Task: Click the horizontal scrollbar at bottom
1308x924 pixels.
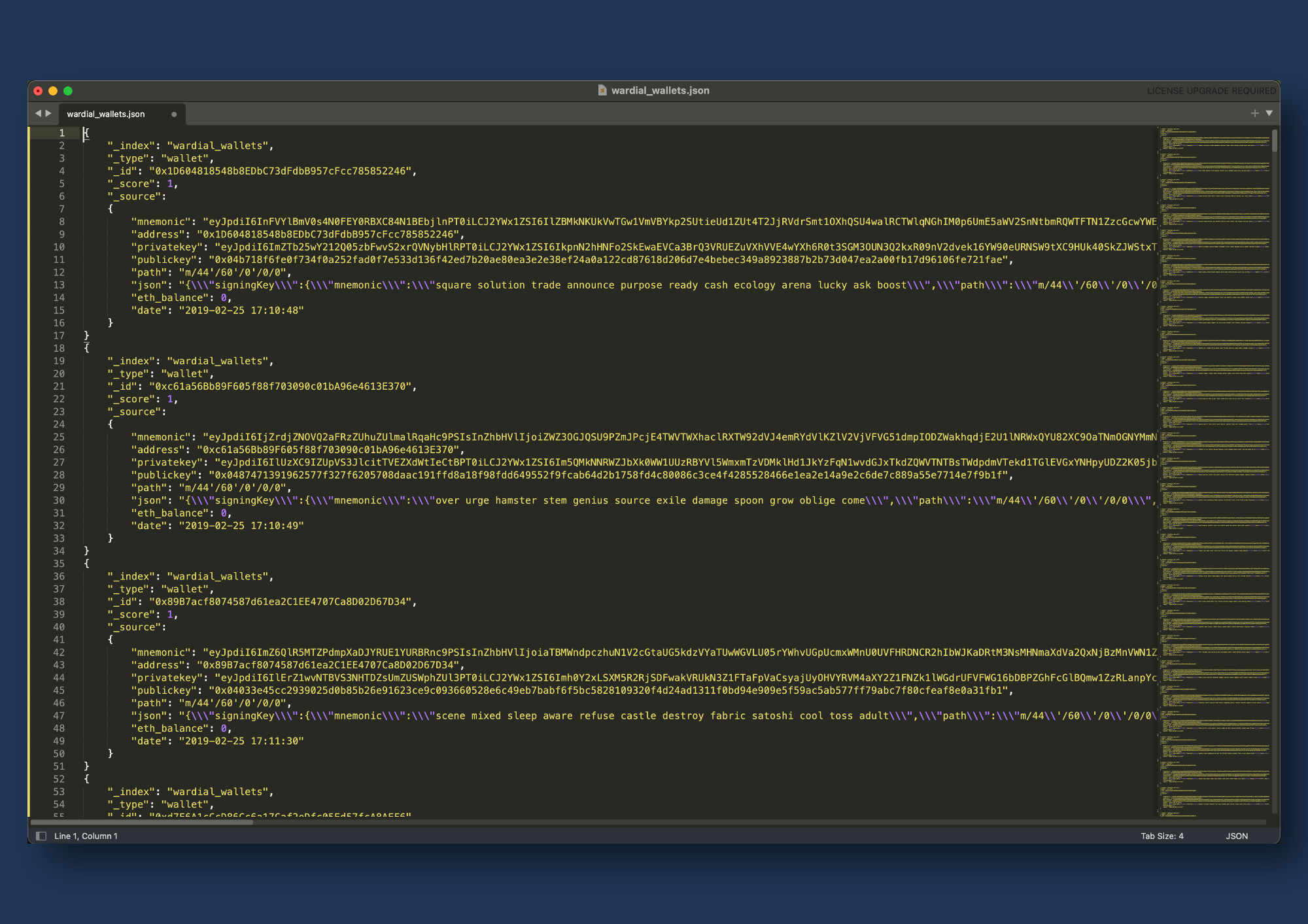Action: pos(141,822)
